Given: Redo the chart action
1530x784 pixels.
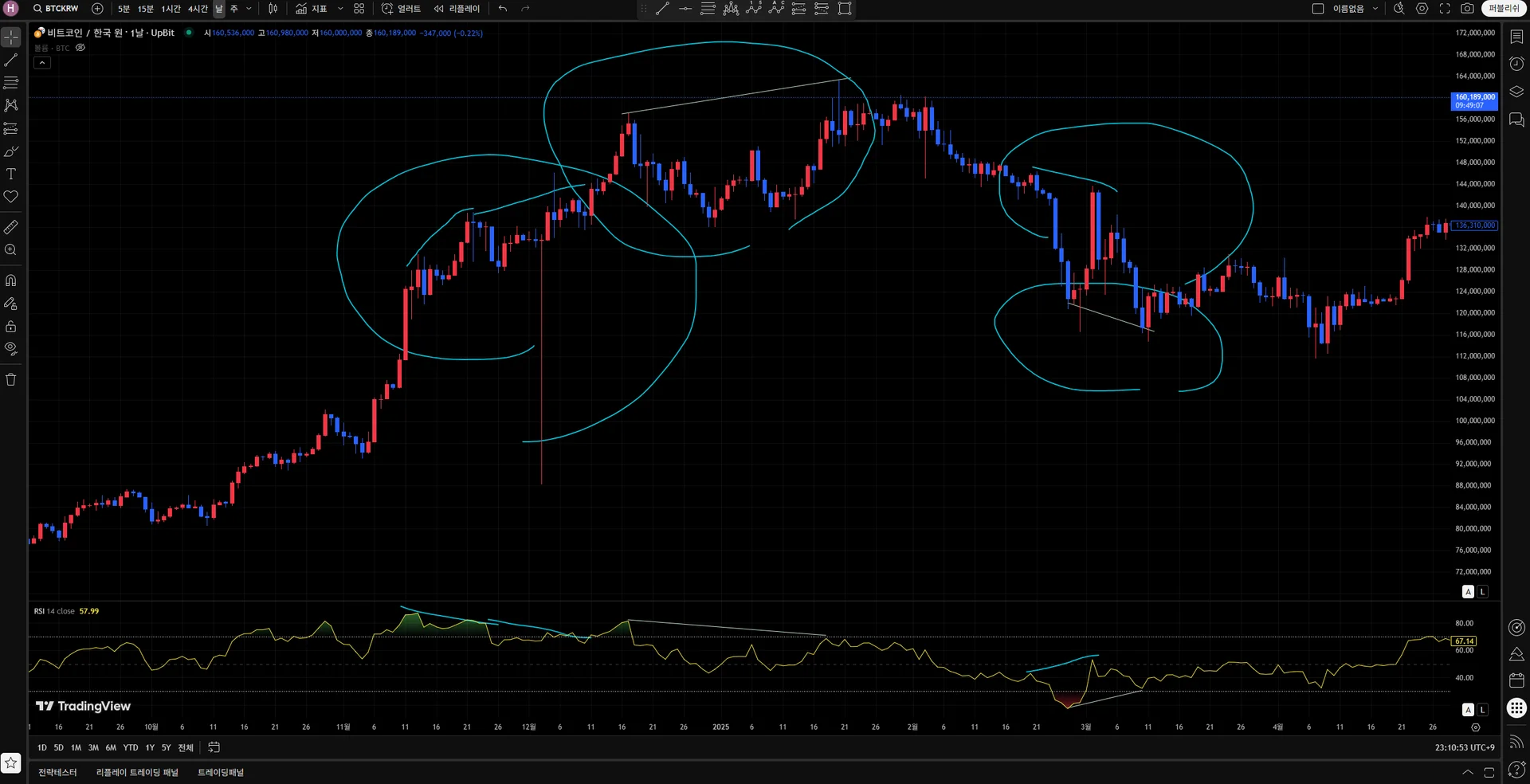Looking at the screenshot, I should click(525, 9).
